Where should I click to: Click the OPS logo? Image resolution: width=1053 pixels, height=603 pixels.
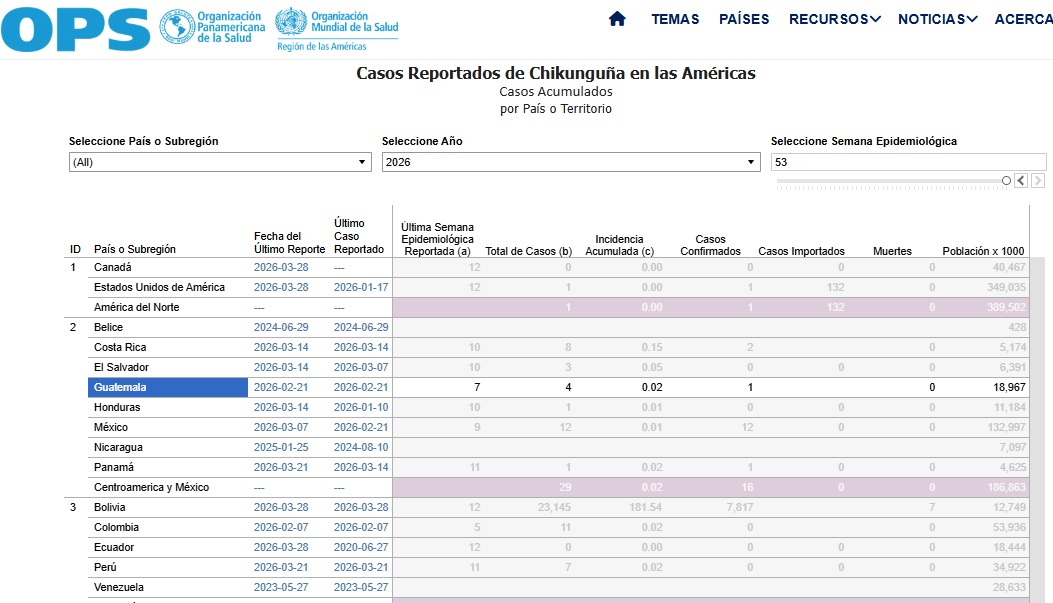pyautogui.click(x=76, y=29)
